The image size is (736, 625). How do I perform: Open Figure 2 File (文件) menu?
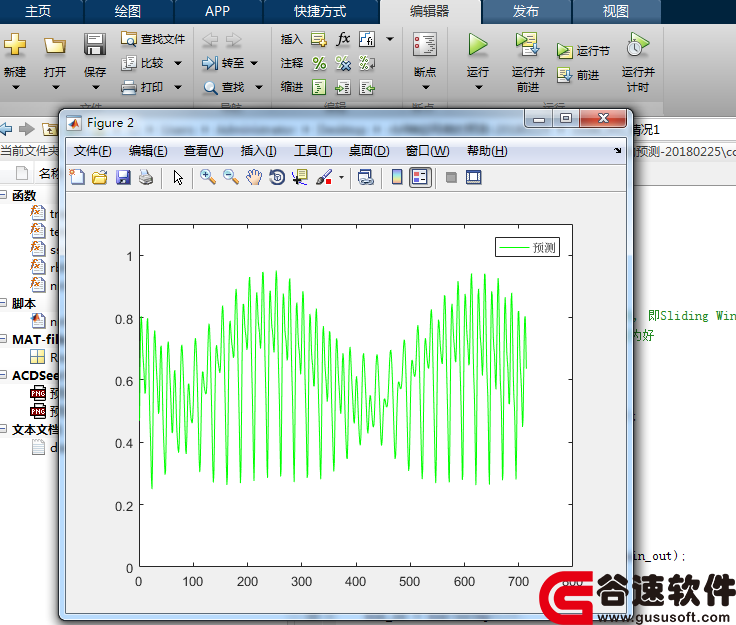pyautogui.click(x=92, y=151)
